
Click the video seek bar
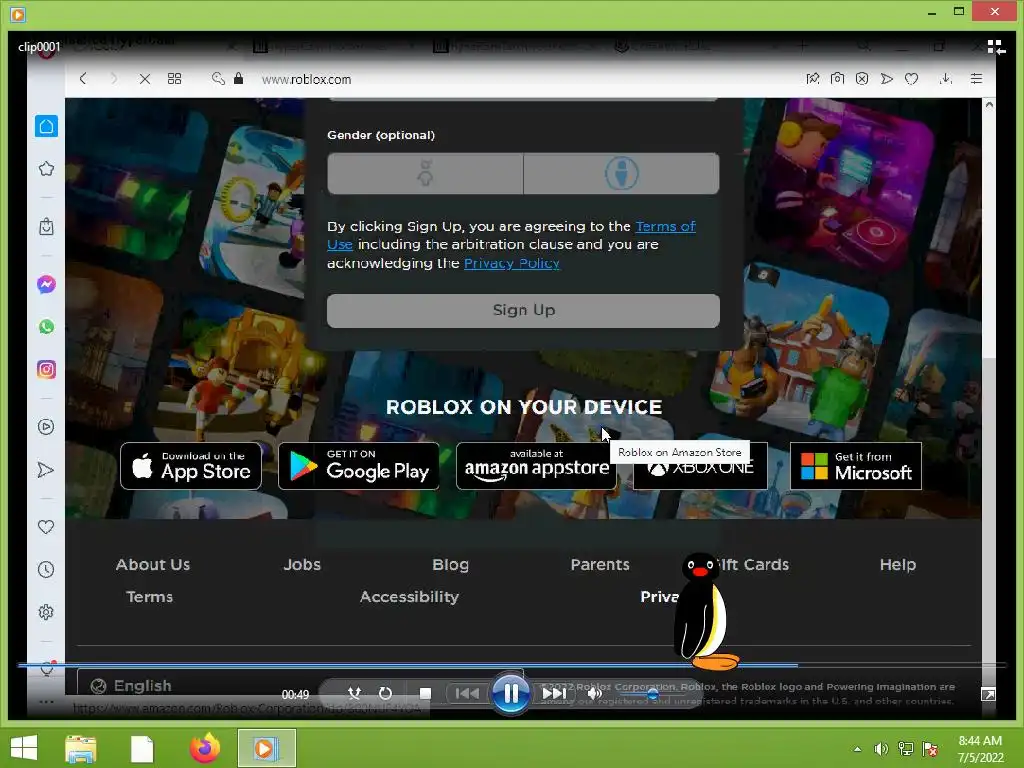[x=512, y=665]
